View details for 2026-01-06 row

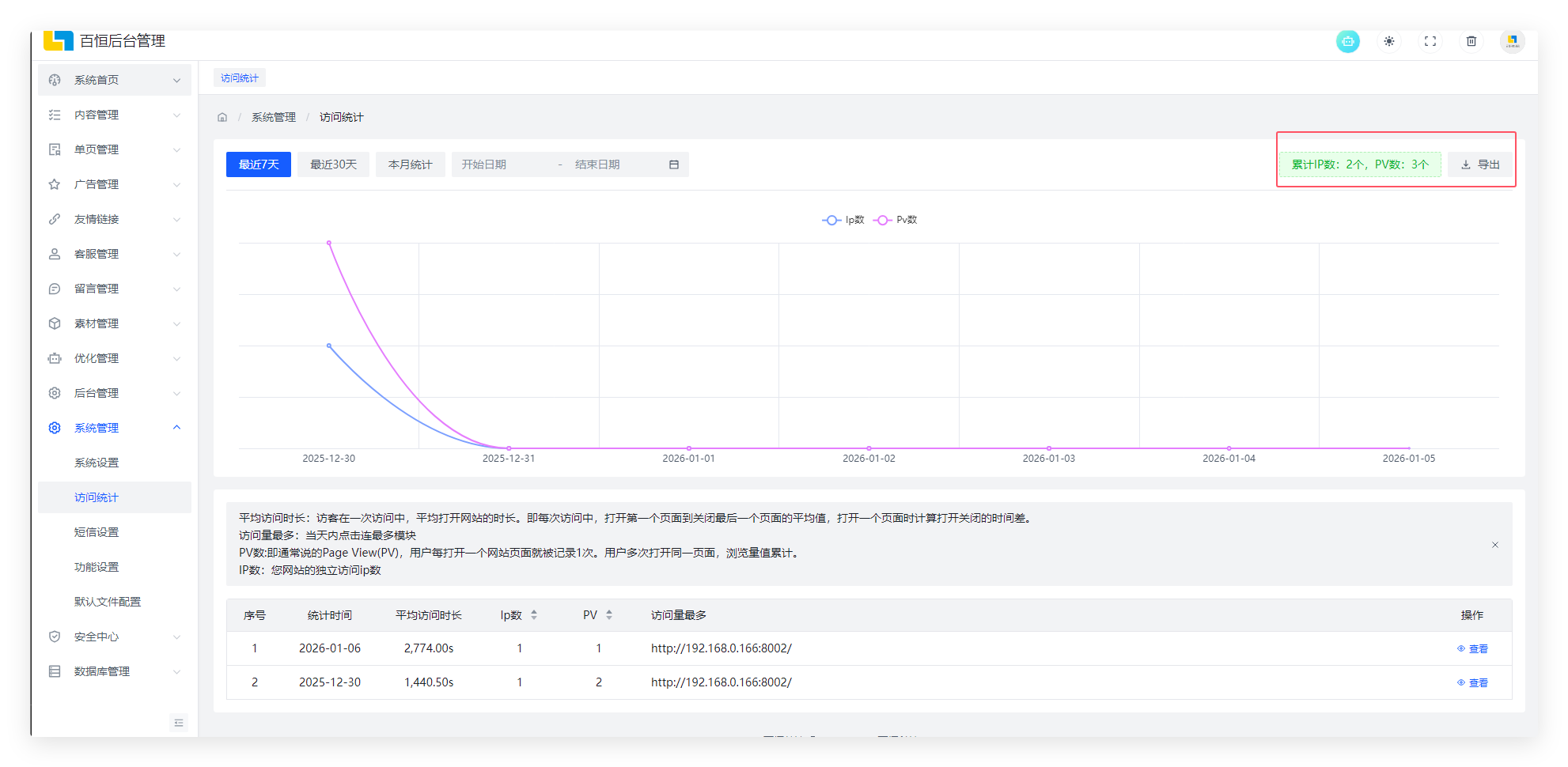(1472, 648)
